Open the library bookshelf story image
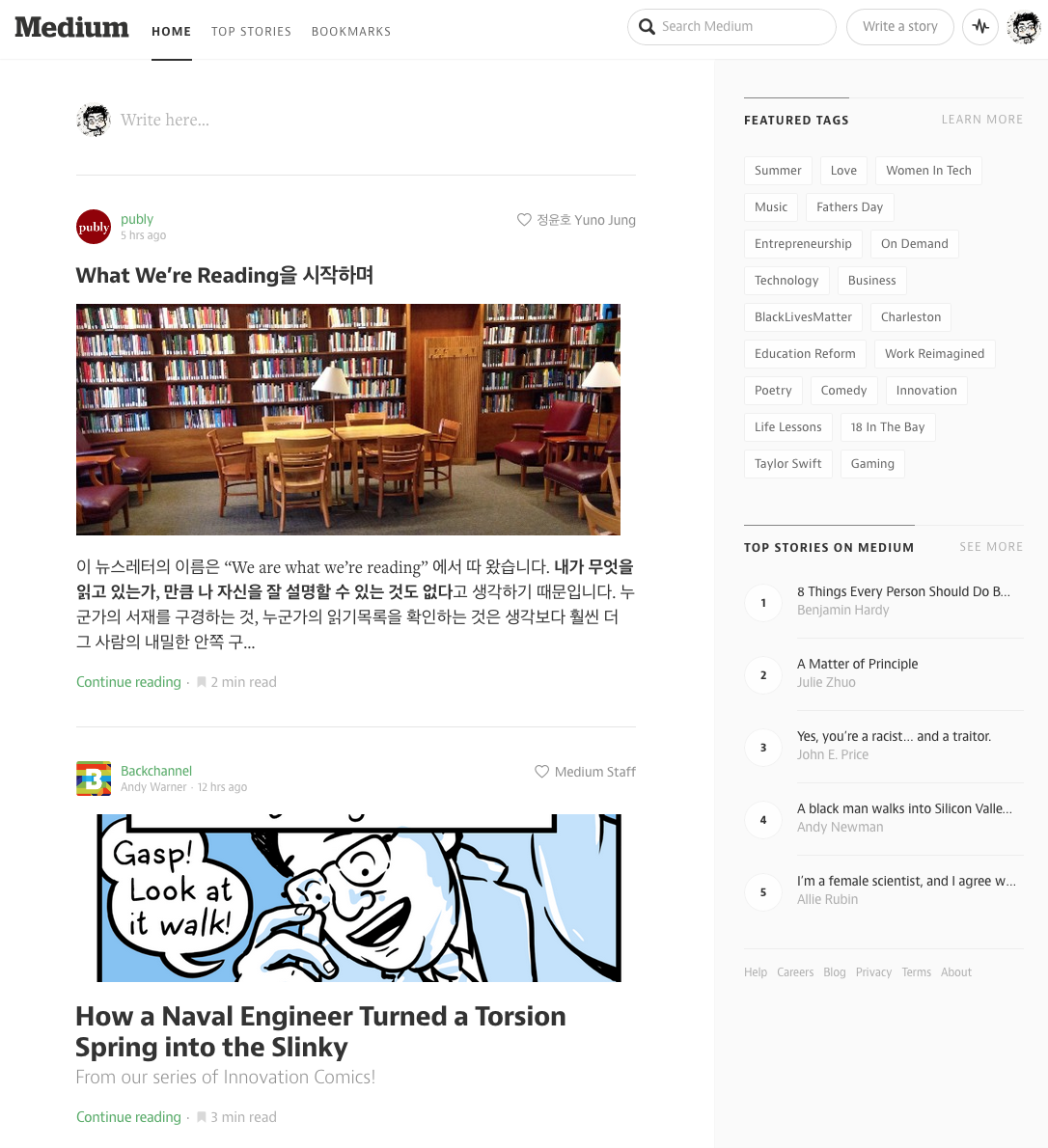 coord(347,420)
